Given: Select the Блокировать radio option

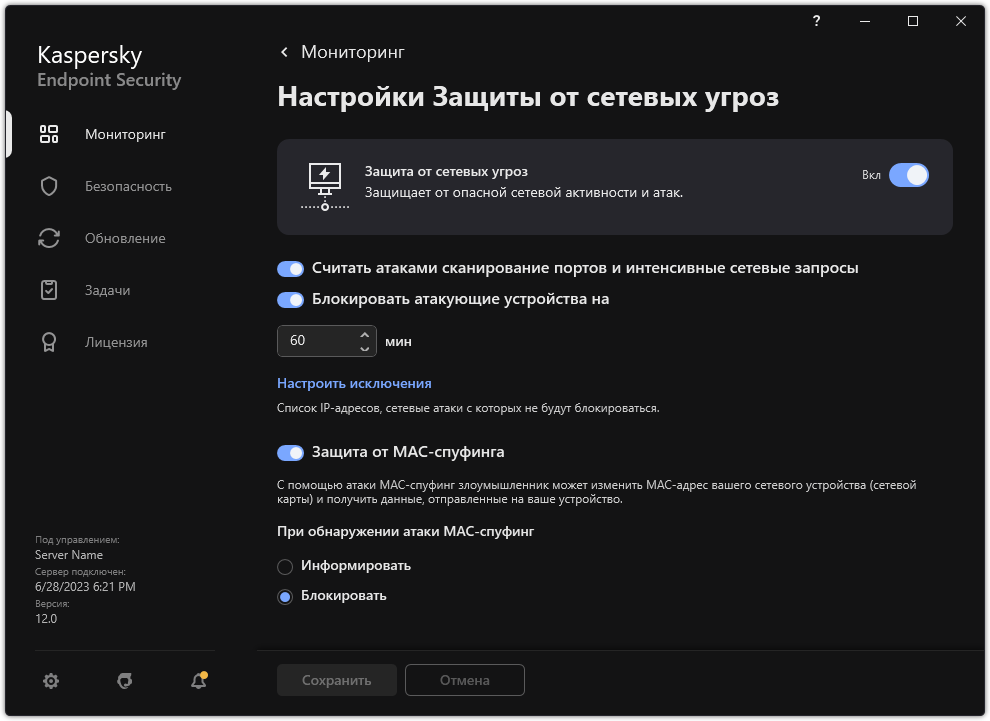Looking at the screenshot, I should pos(285,595).
